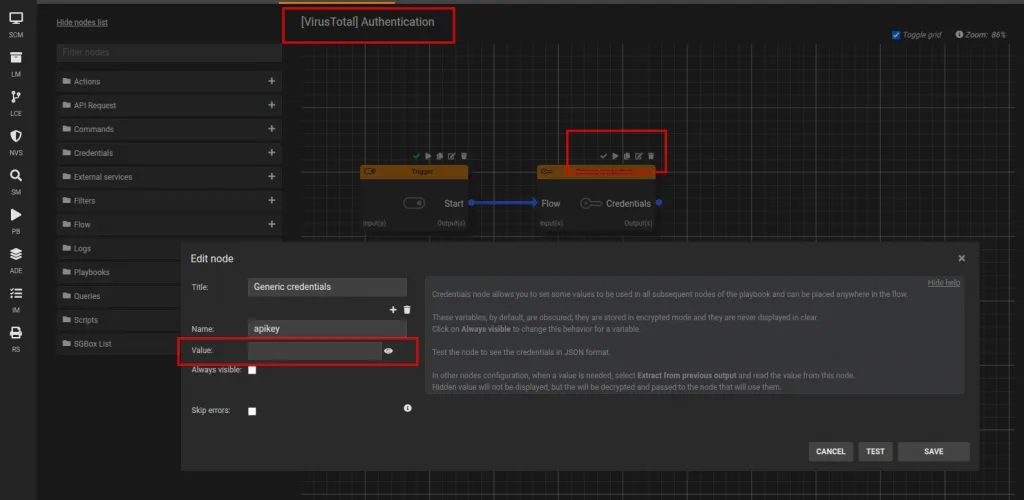1024x500 pixels.
Task: Click Cancel in Edit node dialog
Action: 831,452
